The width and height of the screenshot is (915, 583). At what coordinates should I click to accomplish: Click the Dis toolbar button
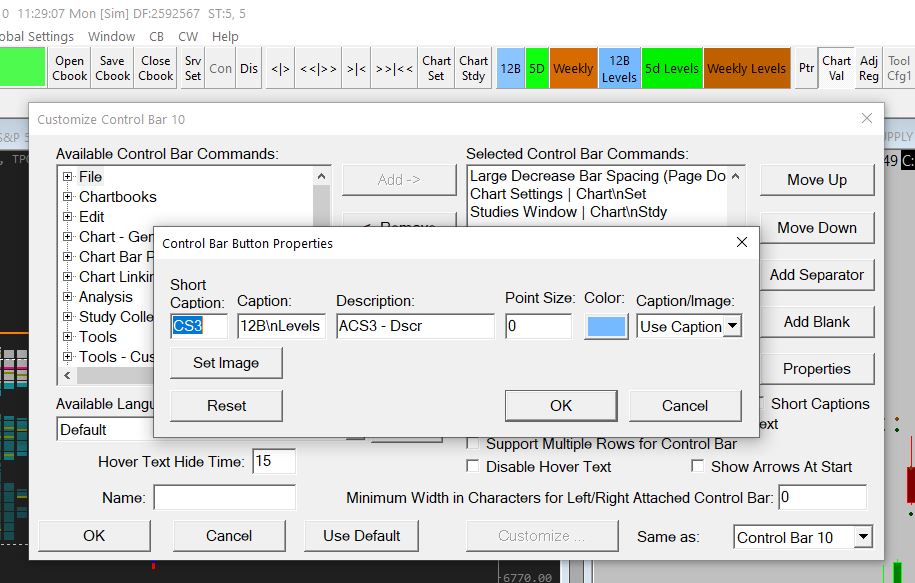tap(249, 68)
